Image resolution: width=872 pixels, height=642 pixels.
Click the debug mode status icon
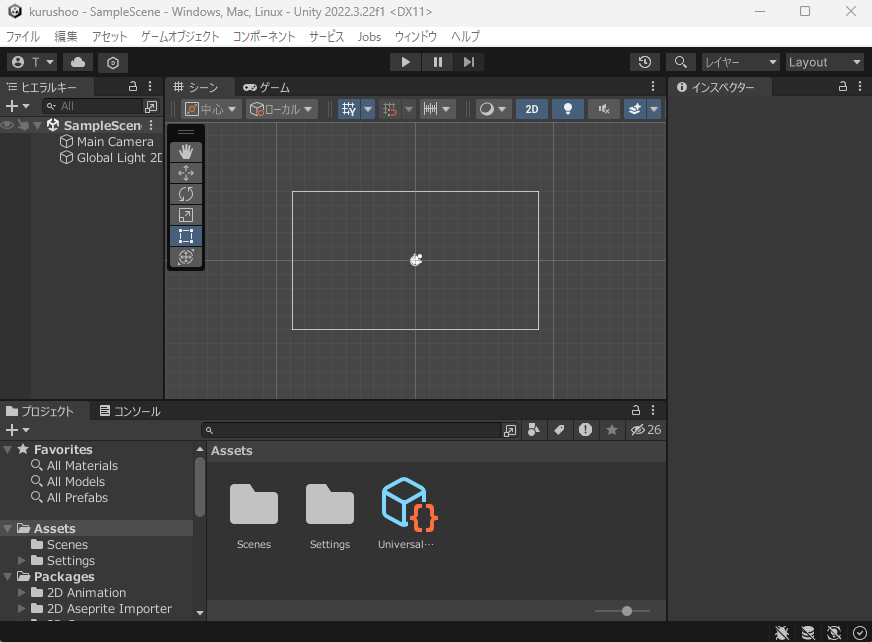[x=782, y=633]
